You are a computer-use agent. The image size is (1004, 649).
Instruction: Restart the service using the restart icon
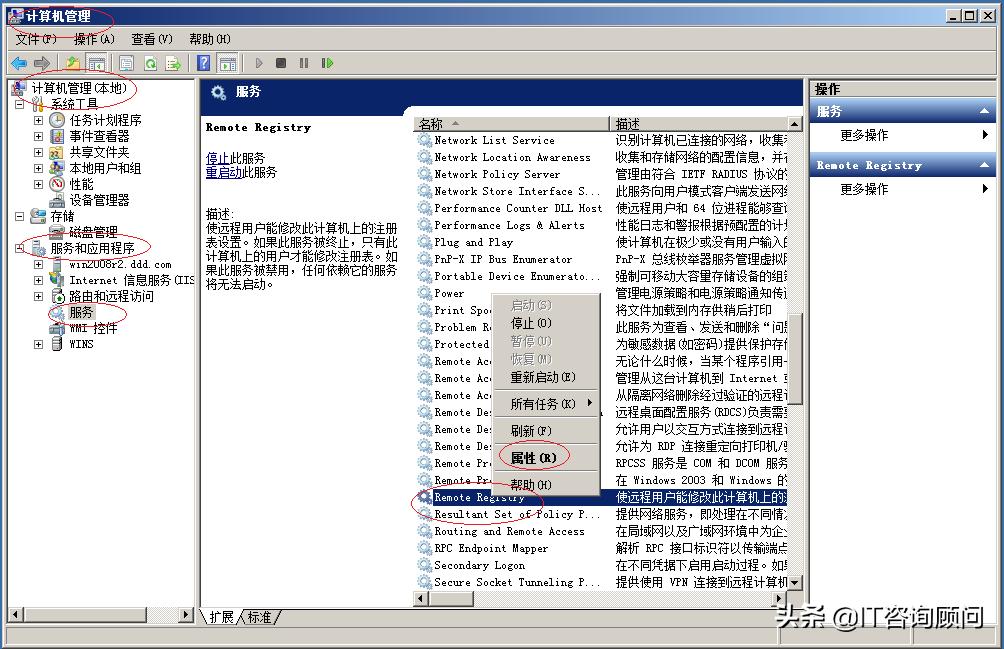pos(328,62)
